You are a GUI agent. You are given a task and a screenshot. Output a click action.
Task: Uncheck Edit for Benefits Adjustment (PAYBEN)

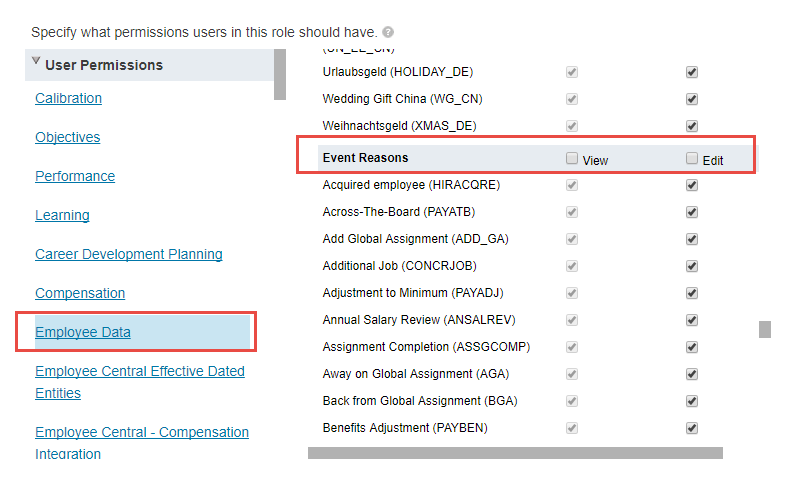(692, 428)
